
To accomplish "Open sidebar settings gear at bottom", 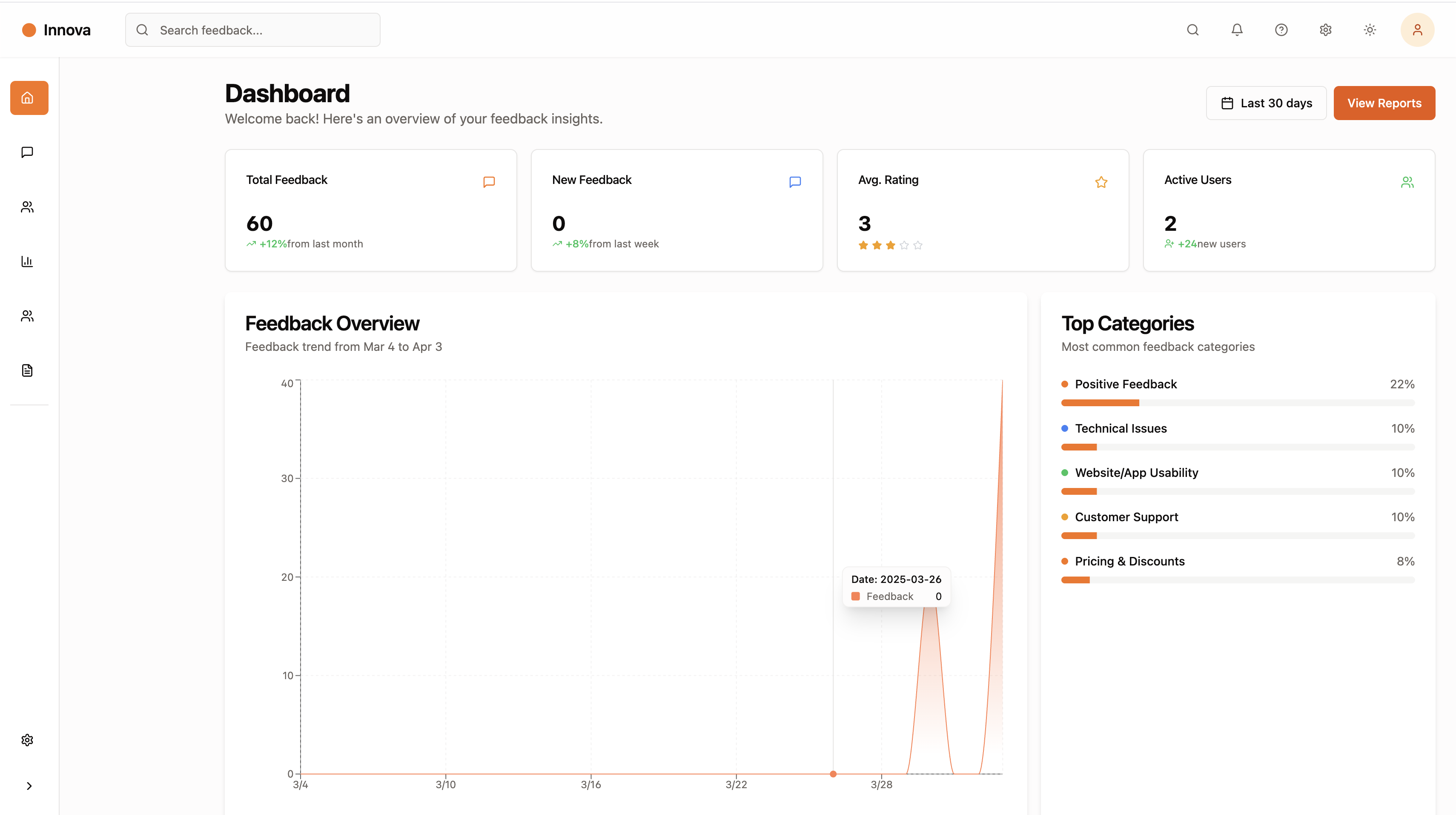I will point(27,740).
